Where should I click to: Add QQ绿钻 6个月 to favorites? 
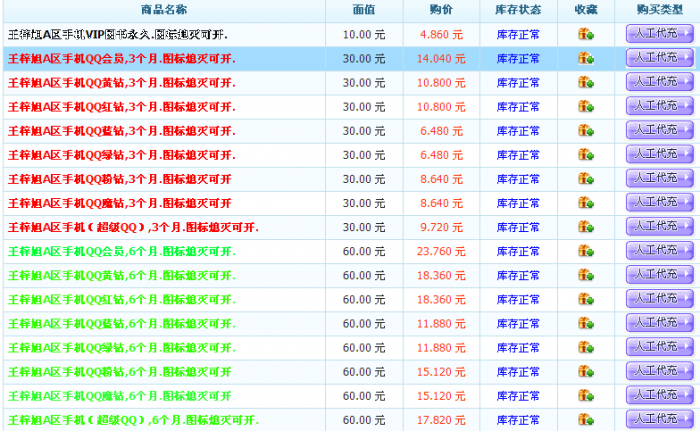pos(586,347)
